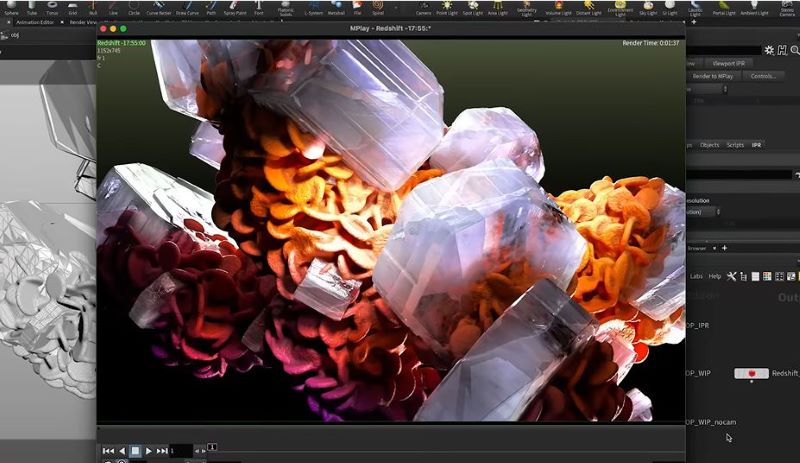Add an Area Light from the shelf

coord(498,8)
